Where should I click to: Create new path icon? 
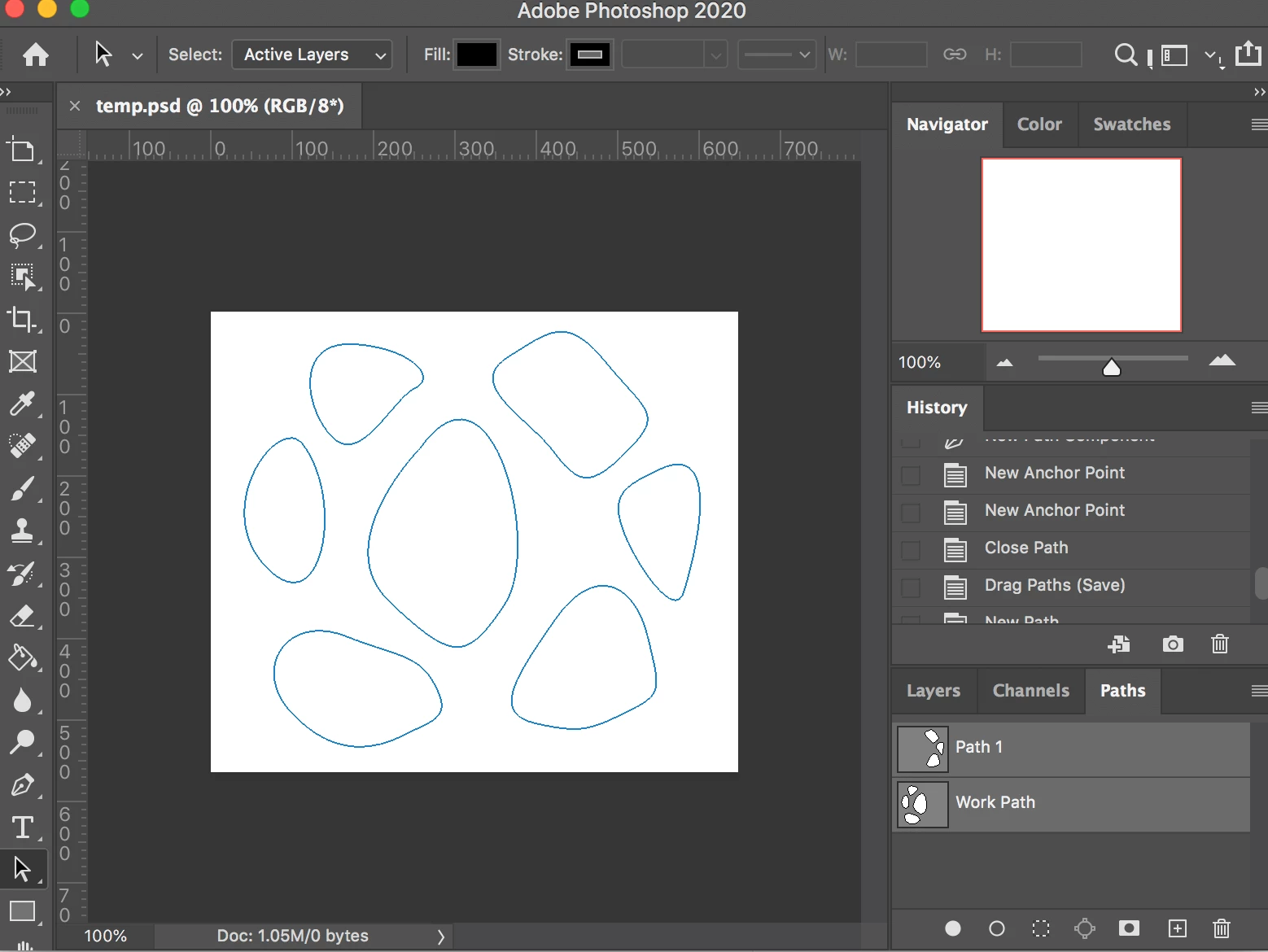1178,928
